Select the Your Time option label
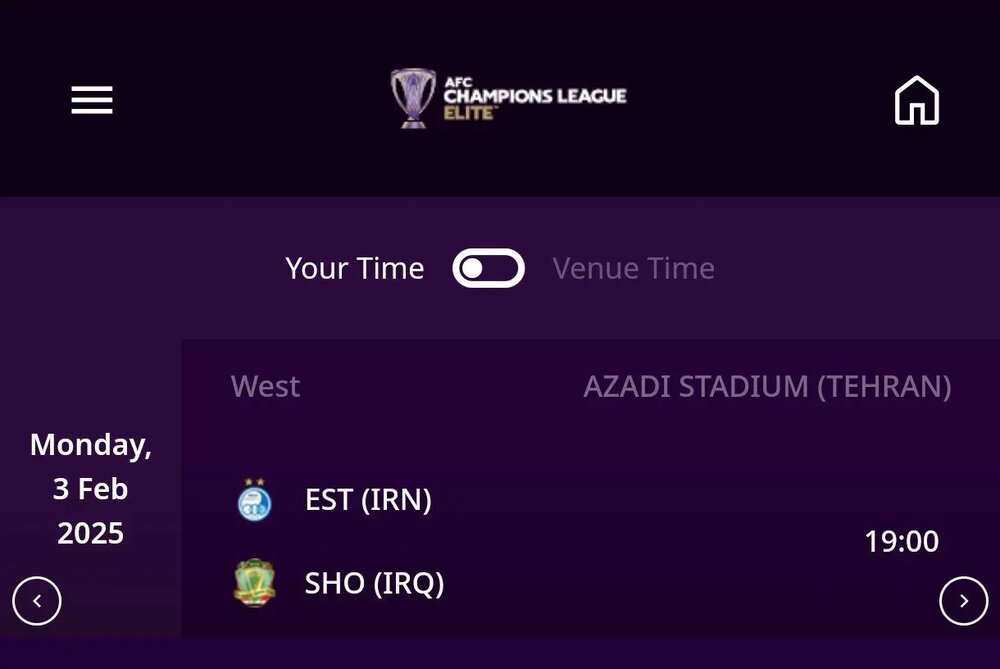Viewport: 1000px width, 669px height. (355, 268)
